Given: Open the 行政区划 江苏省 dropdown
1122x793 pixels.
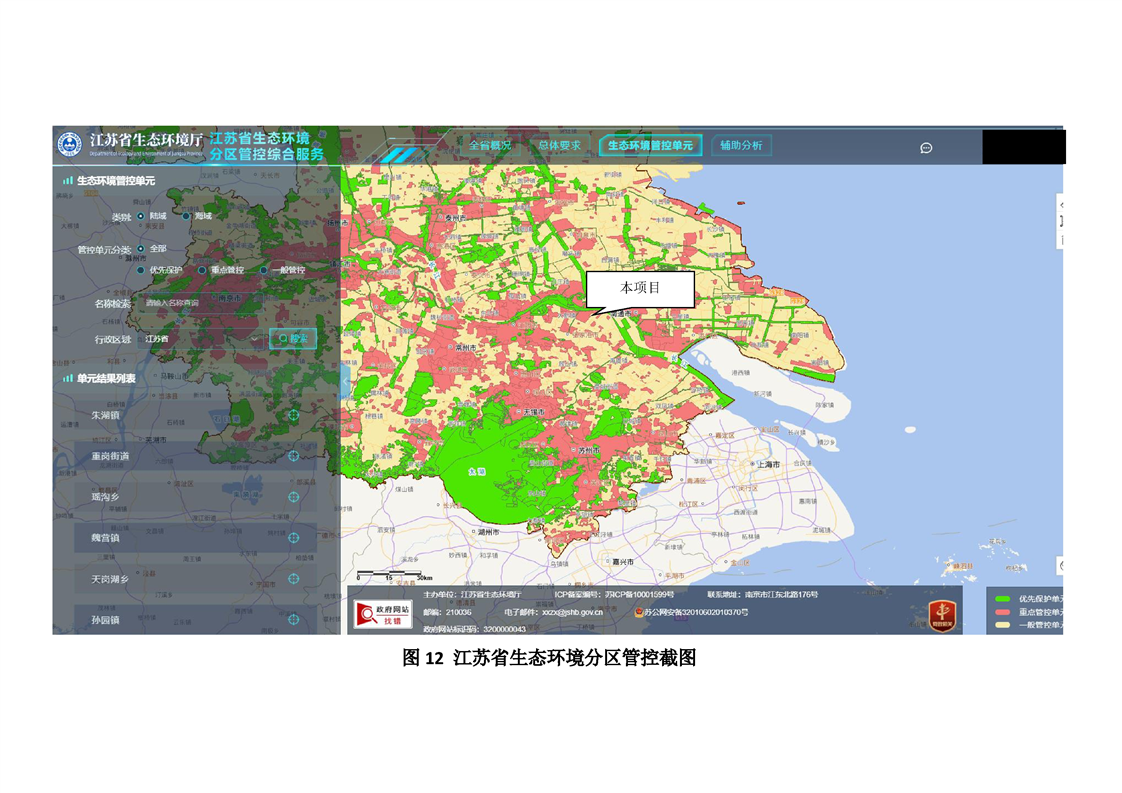Looking at the screenshot, I should pyautogui.click(x=200, y=339).
